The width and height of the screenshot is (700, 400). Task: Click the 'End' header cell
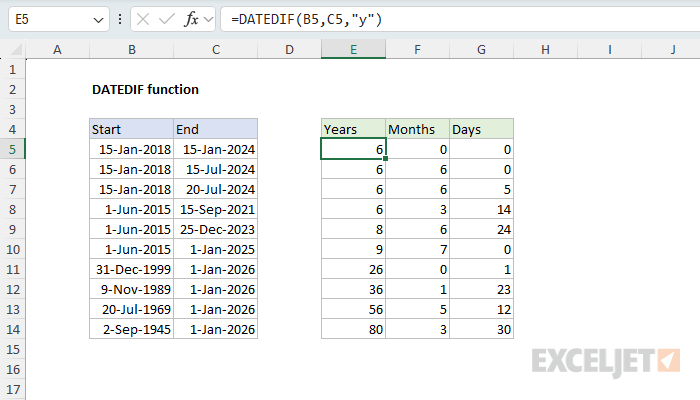tap(216, 129)
